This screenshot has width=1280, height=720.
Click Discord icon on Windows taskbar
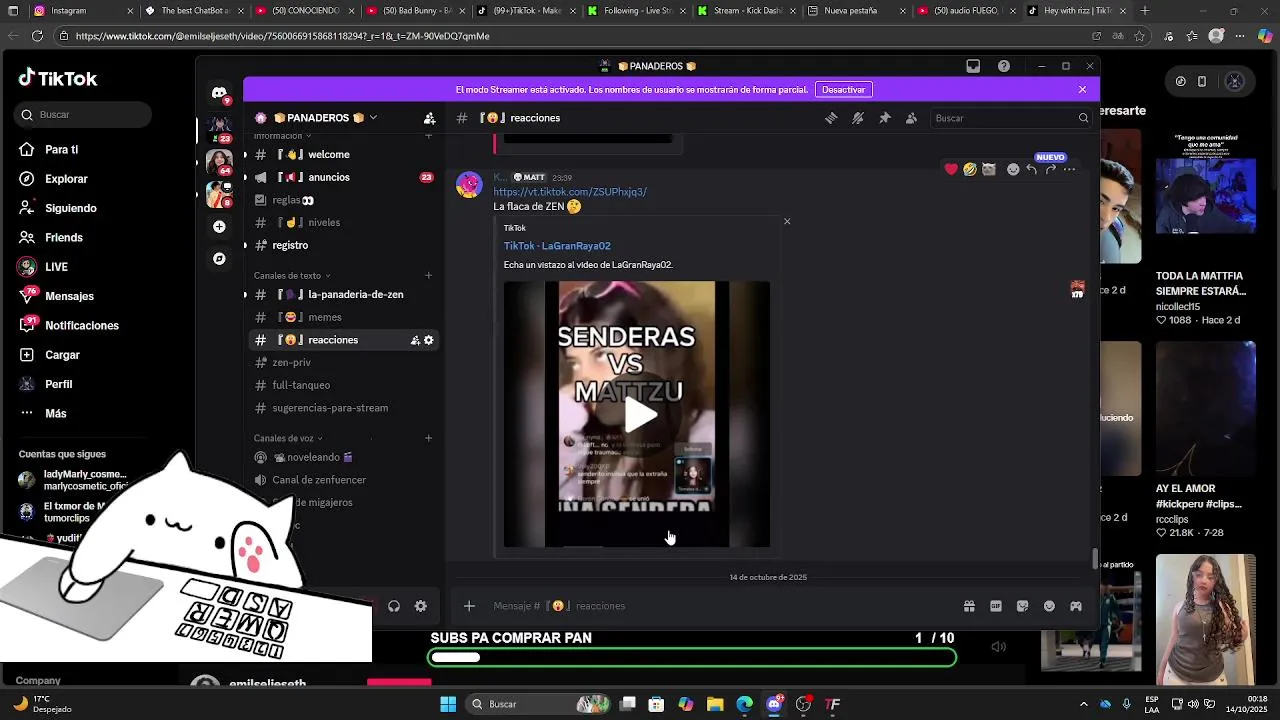click(x=774, y=704)
